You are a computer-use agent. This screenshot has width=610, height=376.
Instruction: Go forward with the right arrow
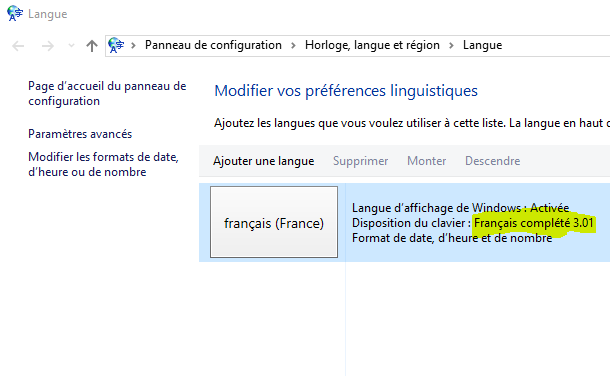[x=47, y=46]
